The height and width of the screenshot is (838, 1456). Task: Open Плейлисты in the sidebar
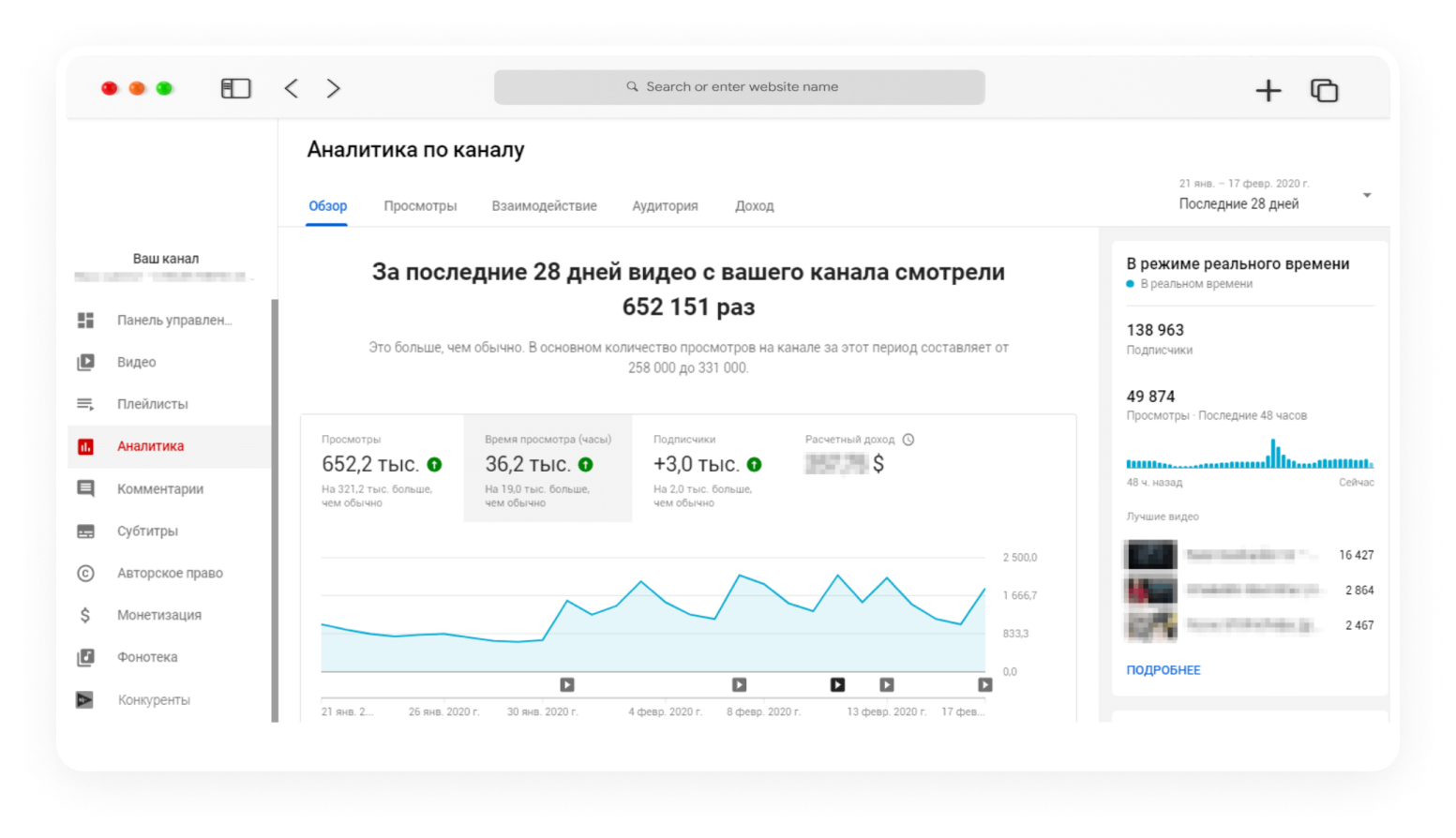coord(169,404)
